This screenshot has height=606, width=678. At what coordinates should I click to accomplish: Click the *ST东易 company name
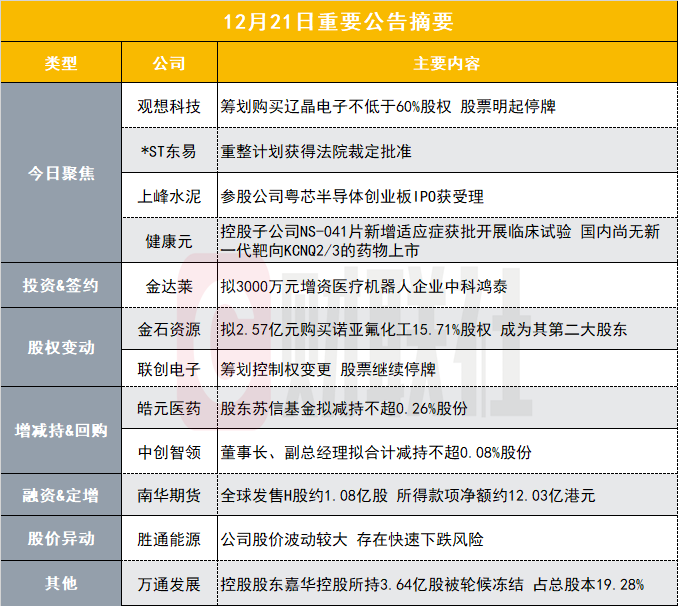tap(168, 151)
